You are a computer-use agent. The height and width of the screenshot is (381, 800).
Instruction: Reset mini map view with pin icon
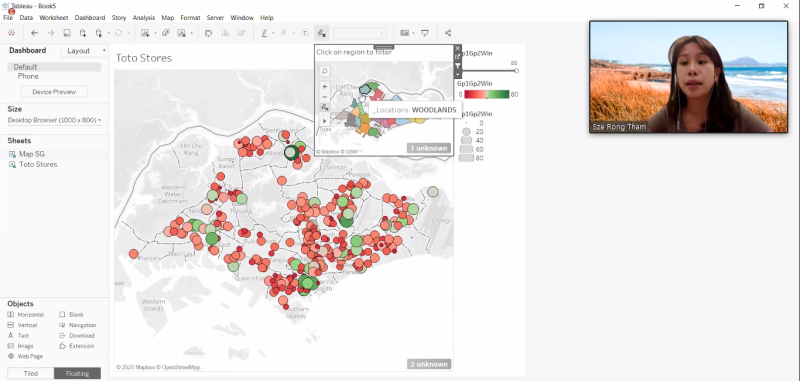pyautogui.click(x=324, y=107)
